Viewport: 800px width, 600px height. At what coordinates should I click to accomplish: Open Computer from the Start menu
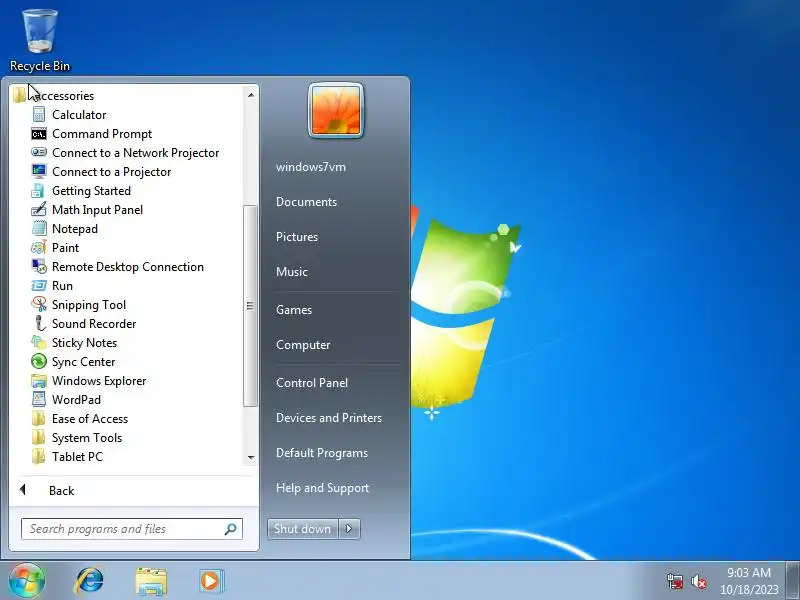pyautogui.click(x=303, y=345)
